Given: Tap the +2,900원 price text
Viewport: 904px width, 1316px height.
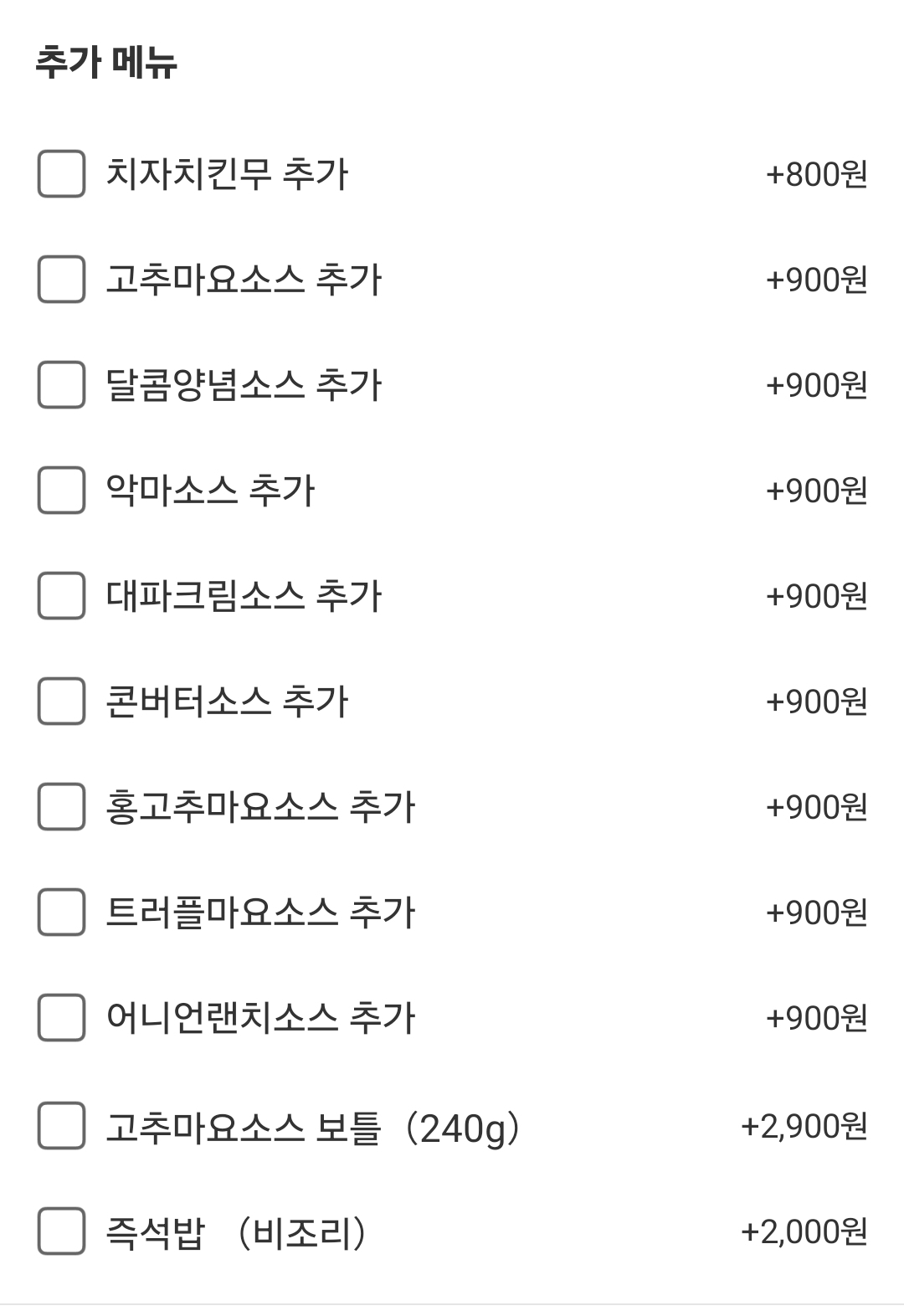Looking at the screenshot, I should click(x=804, y=1127).
